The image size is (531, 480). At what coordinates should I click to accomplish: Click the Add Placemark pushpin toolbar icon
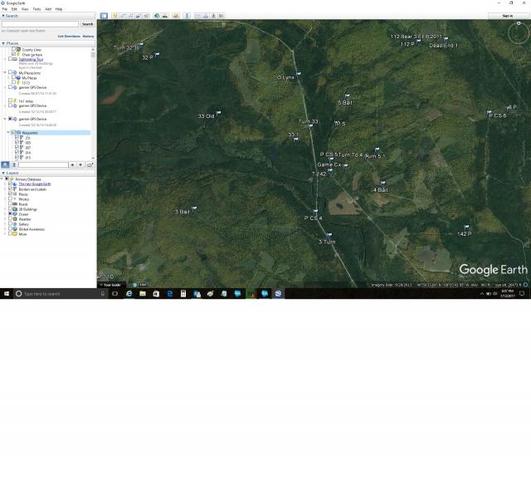tap(114, 16)
